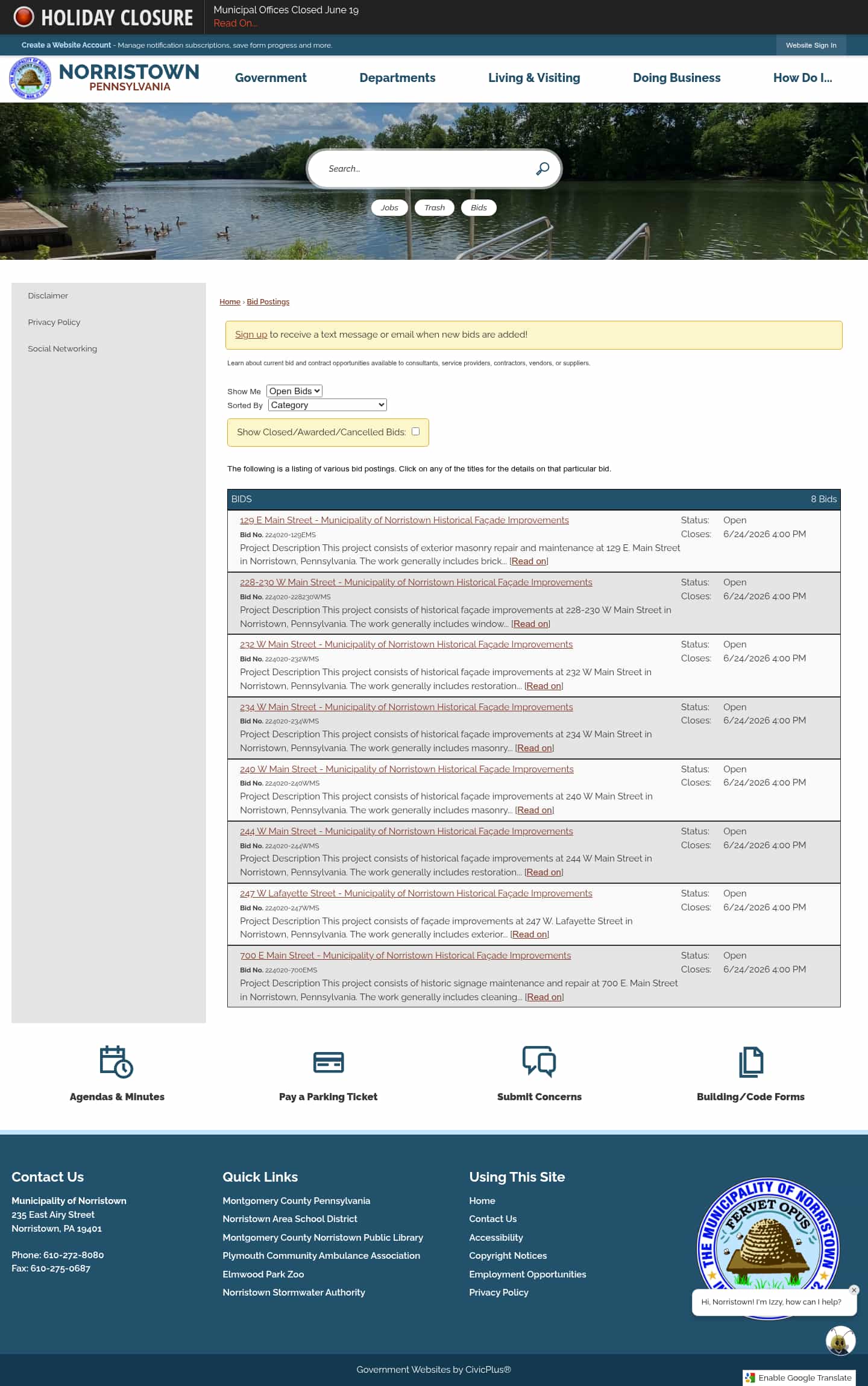Open 228-230 W Main Street bid title
The image size is (868, 1386).
coord(416,582)
